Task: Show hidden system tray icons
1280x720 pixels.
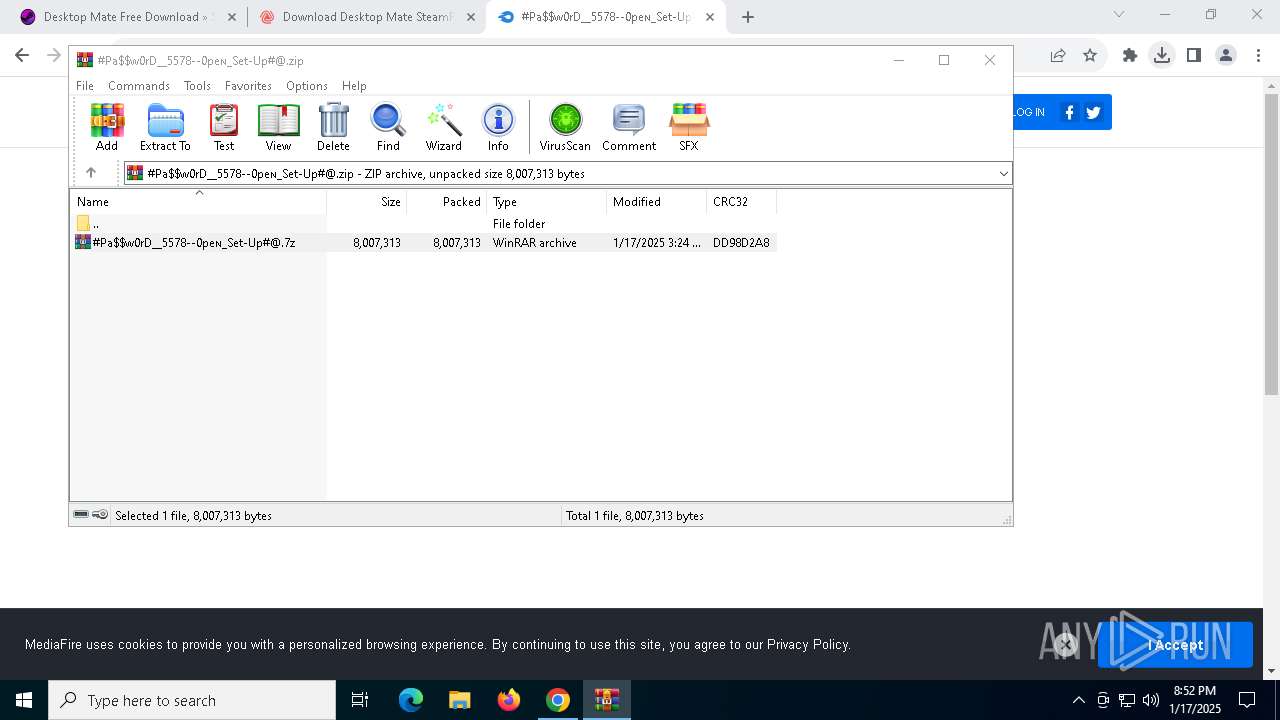Action: pos(1078,700)
